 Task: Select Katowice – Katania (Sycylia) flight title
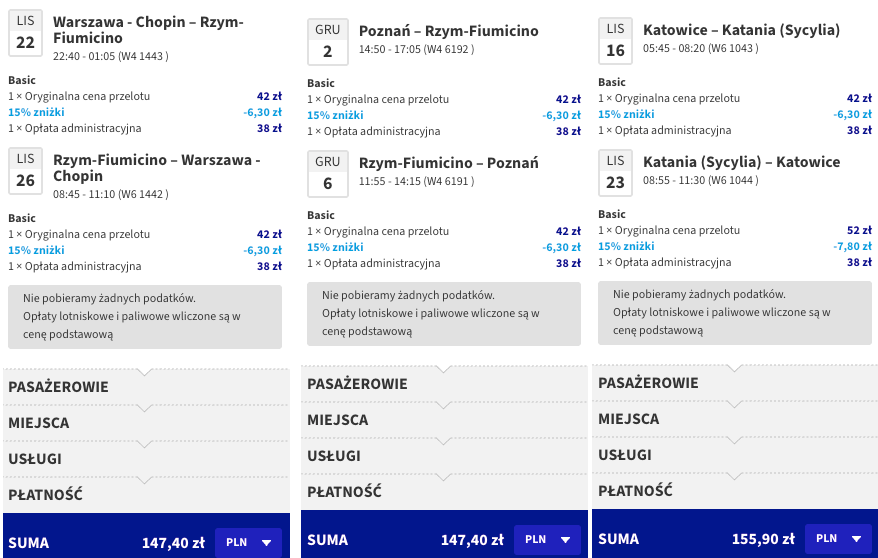(x=741, y=30)
